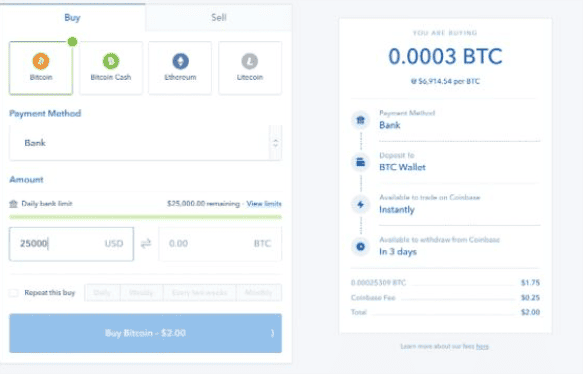Click the swap USD/BTC arrows icon
Viewport: 583px width, 374px height.
click(x=146, y=244)
